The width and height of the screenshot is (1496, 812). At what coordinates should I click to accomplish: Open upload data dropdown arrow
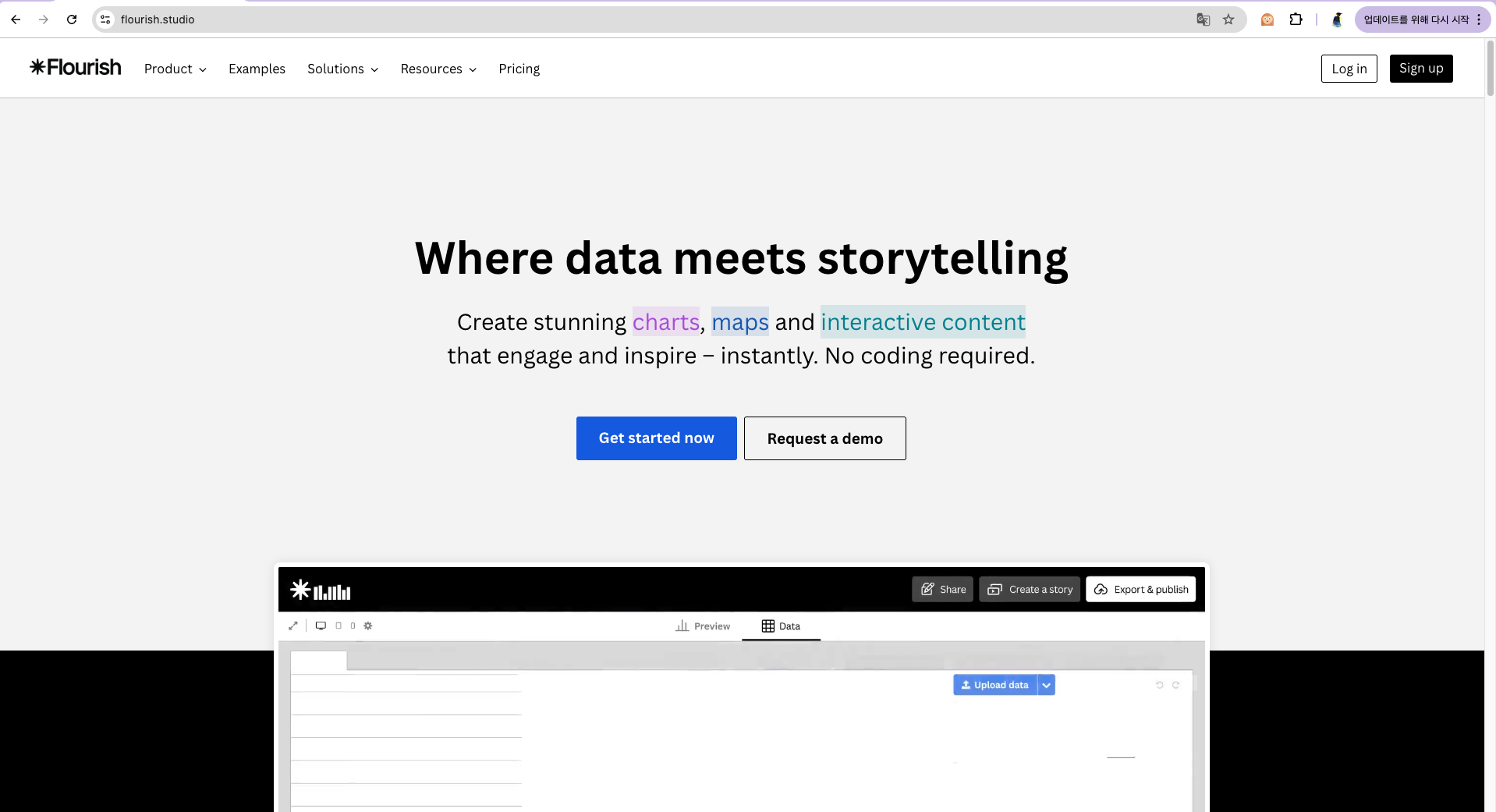click(x=1047, y=685)
